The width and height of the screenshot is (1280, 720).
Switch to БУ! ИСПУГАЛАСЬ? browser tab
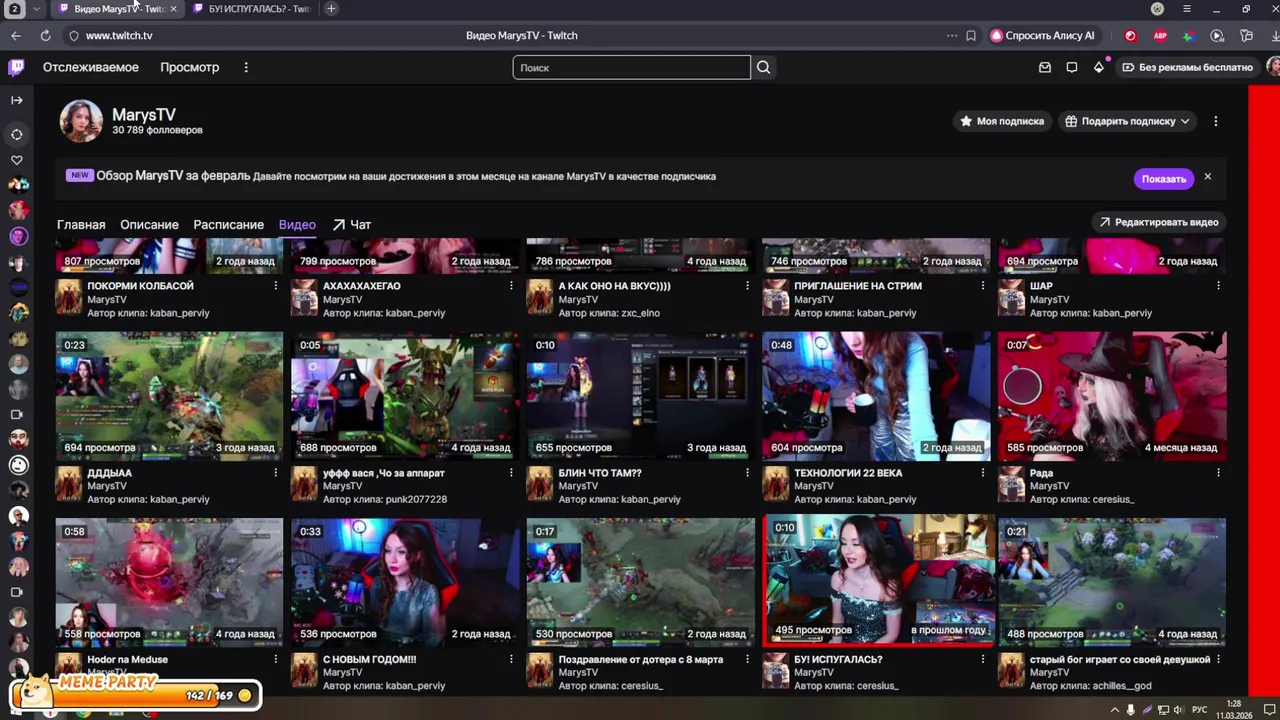252,9
